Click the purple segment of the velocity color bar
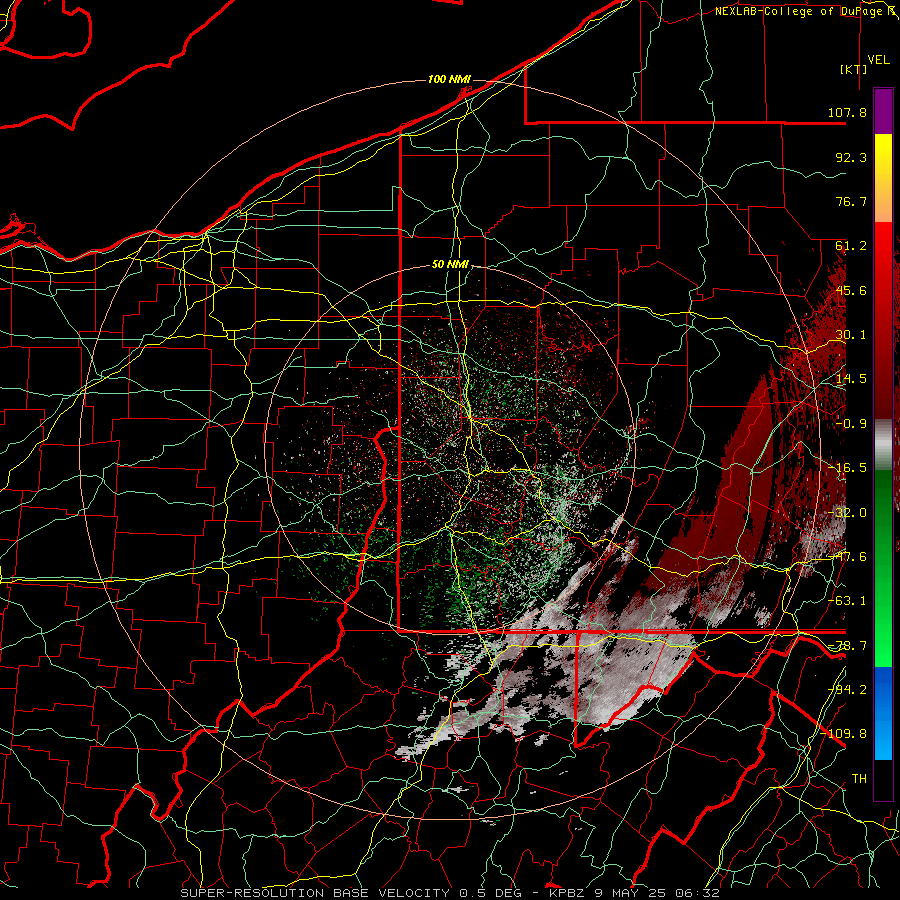This screenshot has height=900, width=900. 883,111
